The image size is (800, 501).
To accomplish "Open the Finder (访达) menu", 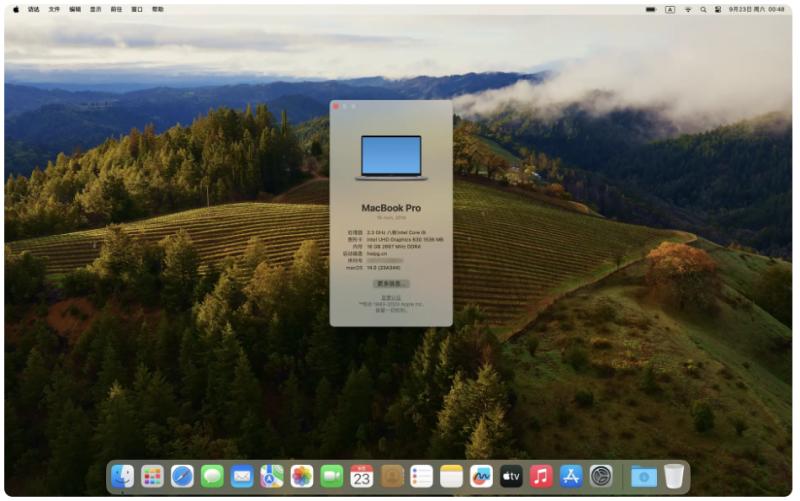I will (34, 9).
